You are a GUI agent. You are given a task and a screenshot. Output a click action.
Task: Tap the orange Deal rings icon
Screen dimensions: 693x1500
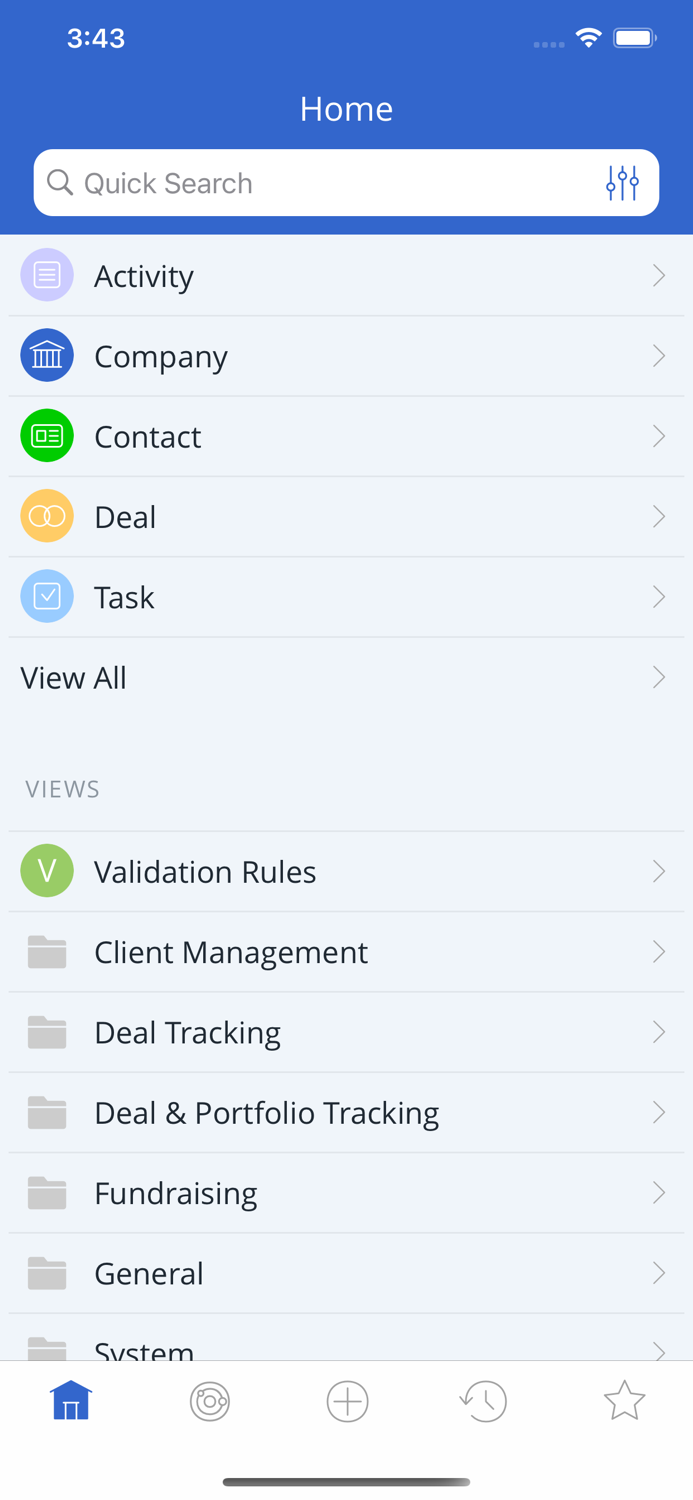click(x=47, y=516)
